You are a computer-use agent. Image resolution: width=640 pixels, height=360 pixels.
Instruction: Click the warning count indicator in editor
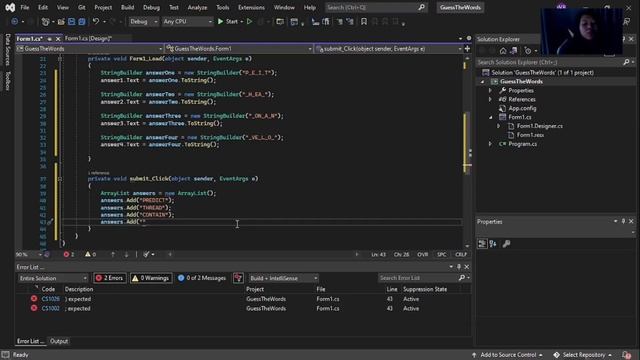[90, 254]
